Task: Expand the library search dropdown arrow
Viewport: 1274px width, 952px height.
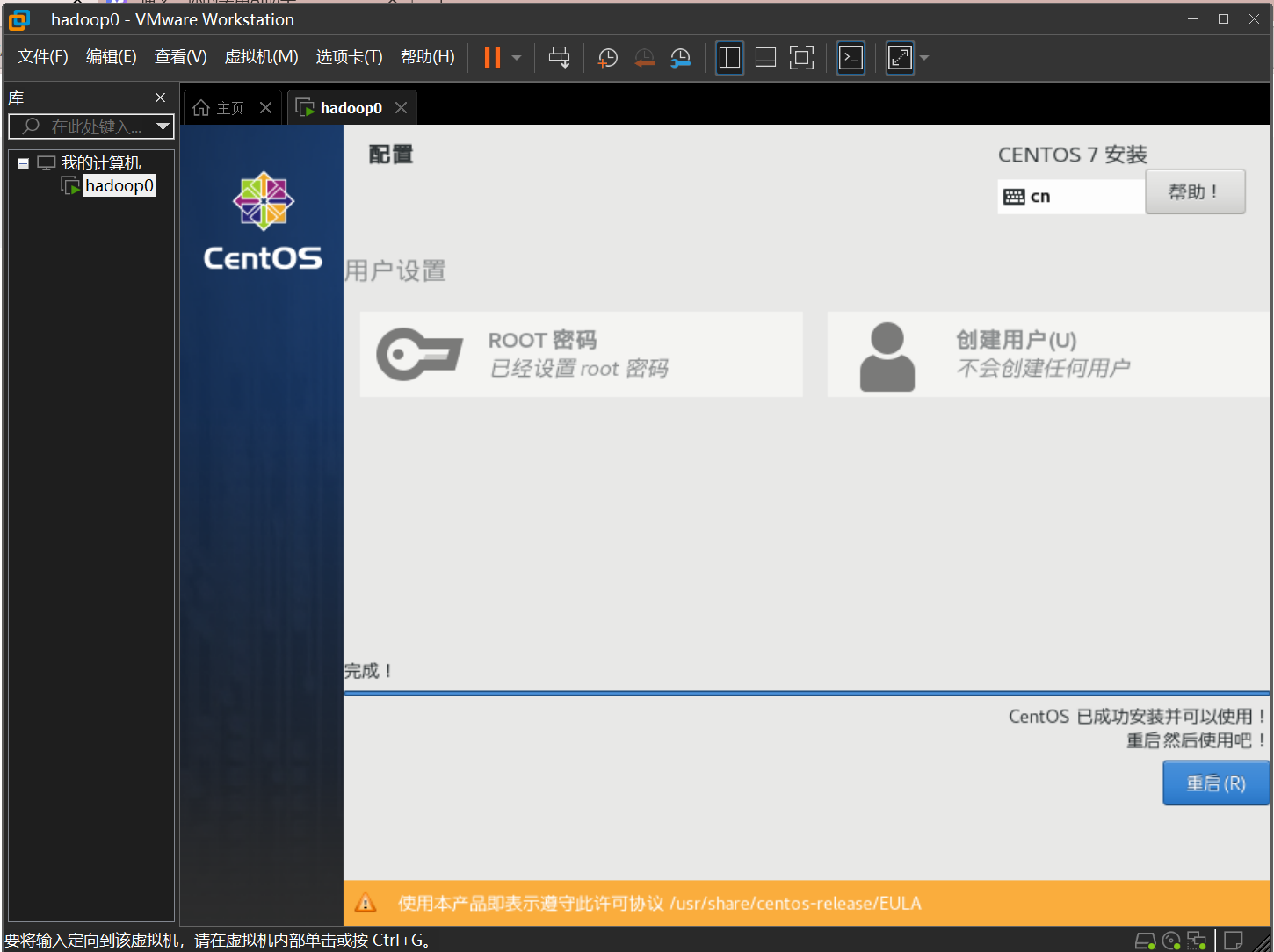Action: 163,126
